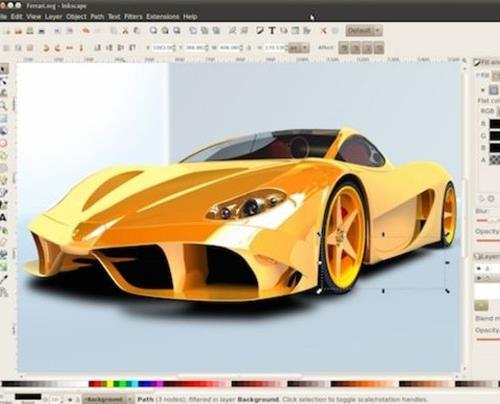This screenshot has width=500, height=404.
Task: Select the Star polygon tool
Action: tap(4, 156)
